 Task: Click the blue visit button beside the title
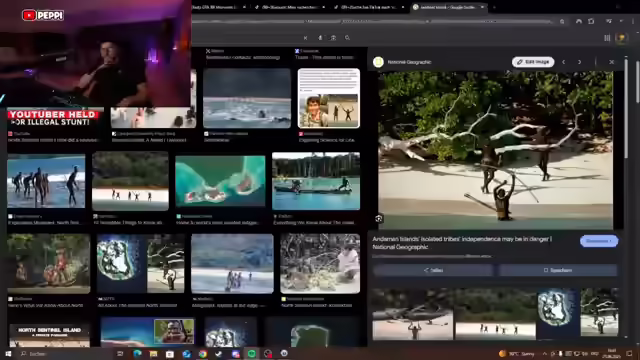coord(599,241)
